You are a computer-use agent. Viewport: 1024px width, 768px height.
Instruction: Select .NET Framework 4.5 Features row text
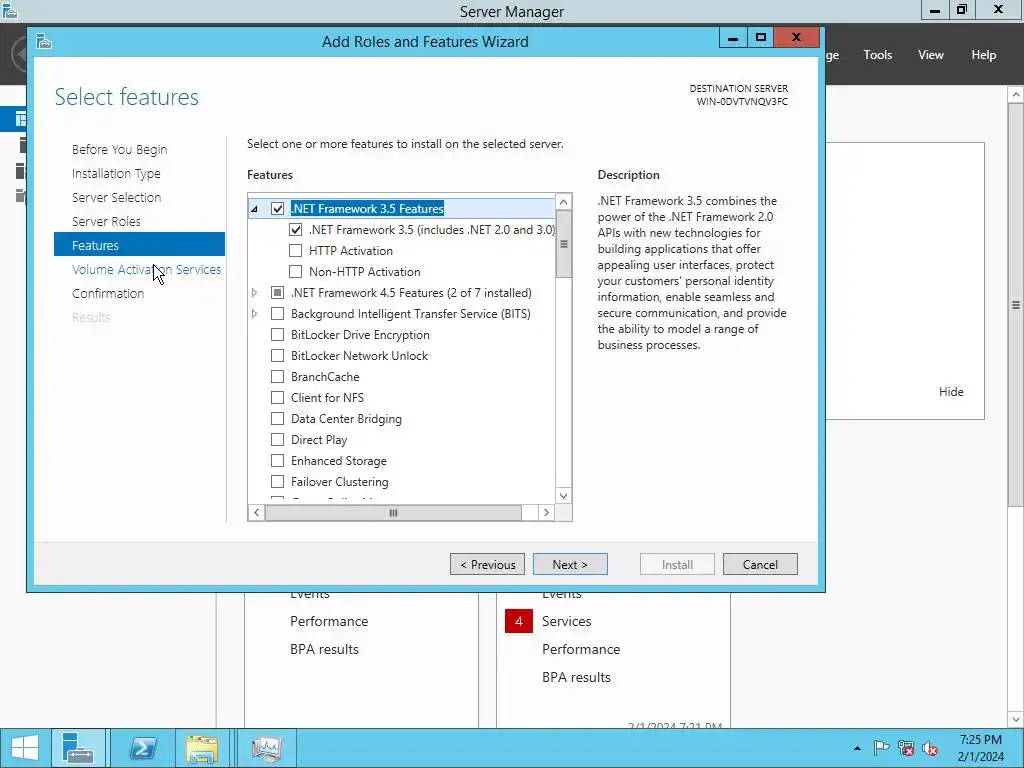[411, 293]
